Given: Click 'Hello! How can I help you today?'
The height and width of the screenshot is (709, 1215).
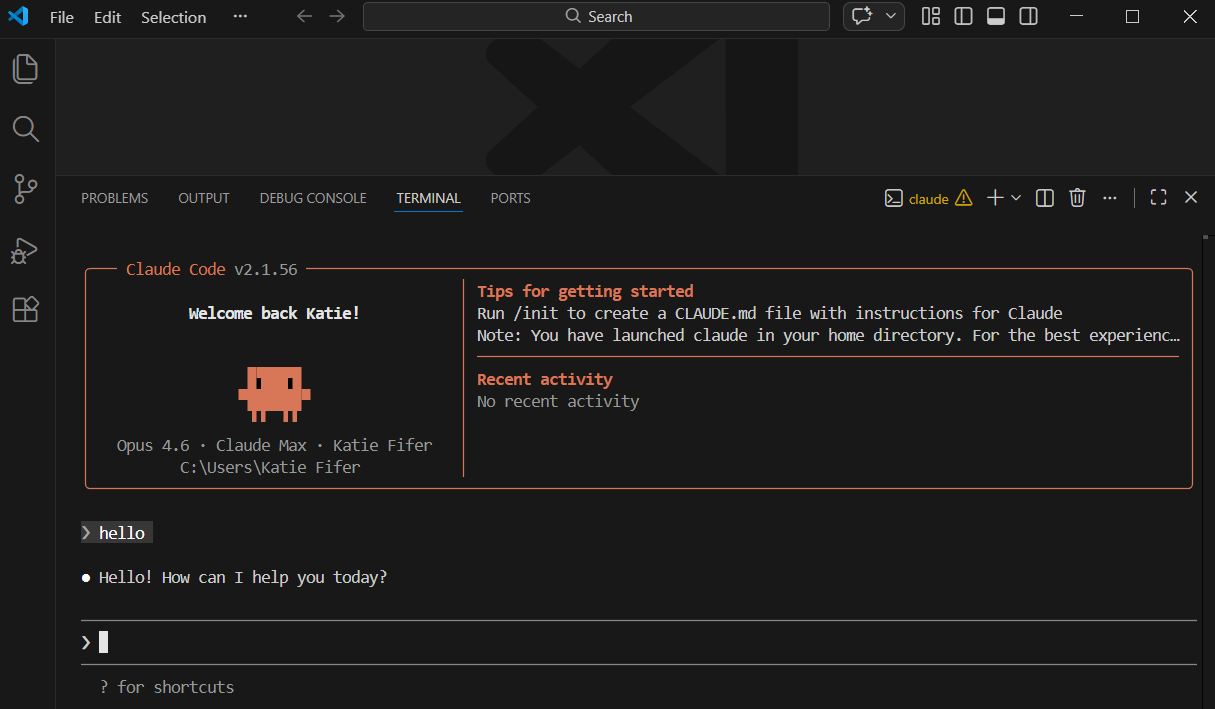Looking at the screenshot, I should coord(243,577).
